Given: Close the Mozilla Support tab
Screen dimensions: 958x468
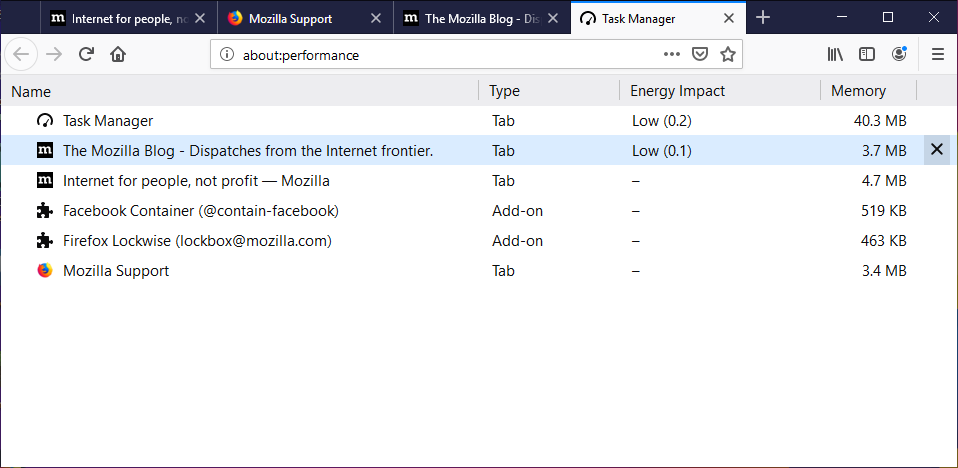Looking at the screenshot, I should (376, 18).
